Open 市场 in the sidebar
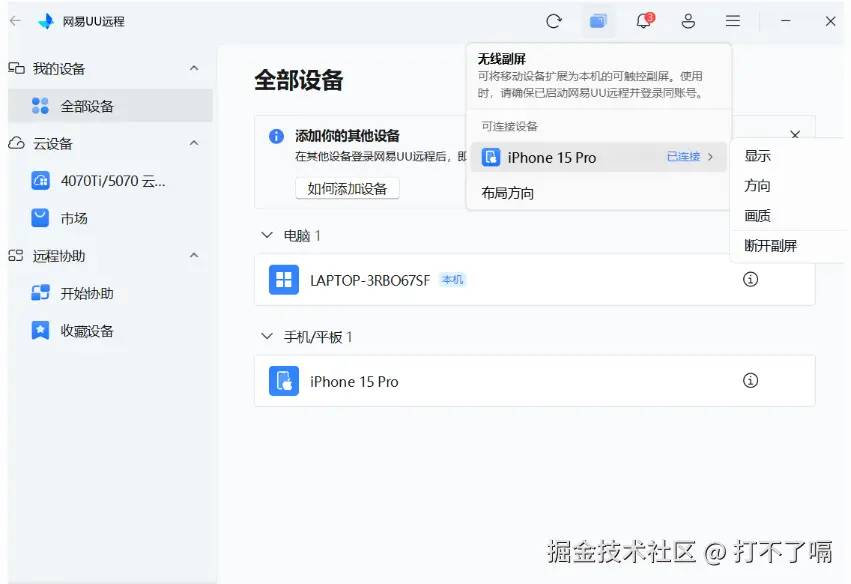 pyautogui.click(x=110, y=218)
